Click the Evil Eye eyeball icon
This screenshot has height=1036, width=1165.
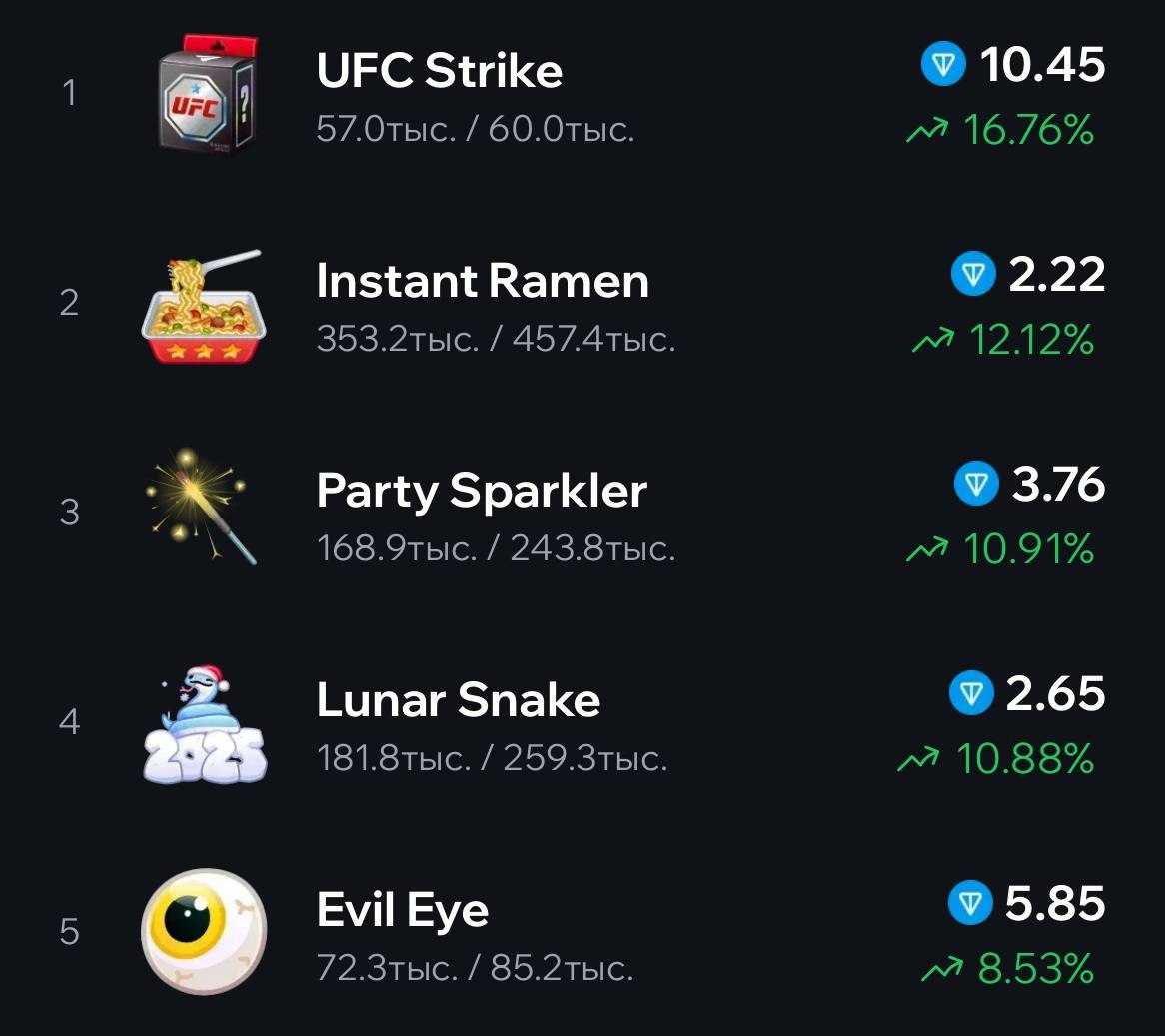[x=204, y=932]
